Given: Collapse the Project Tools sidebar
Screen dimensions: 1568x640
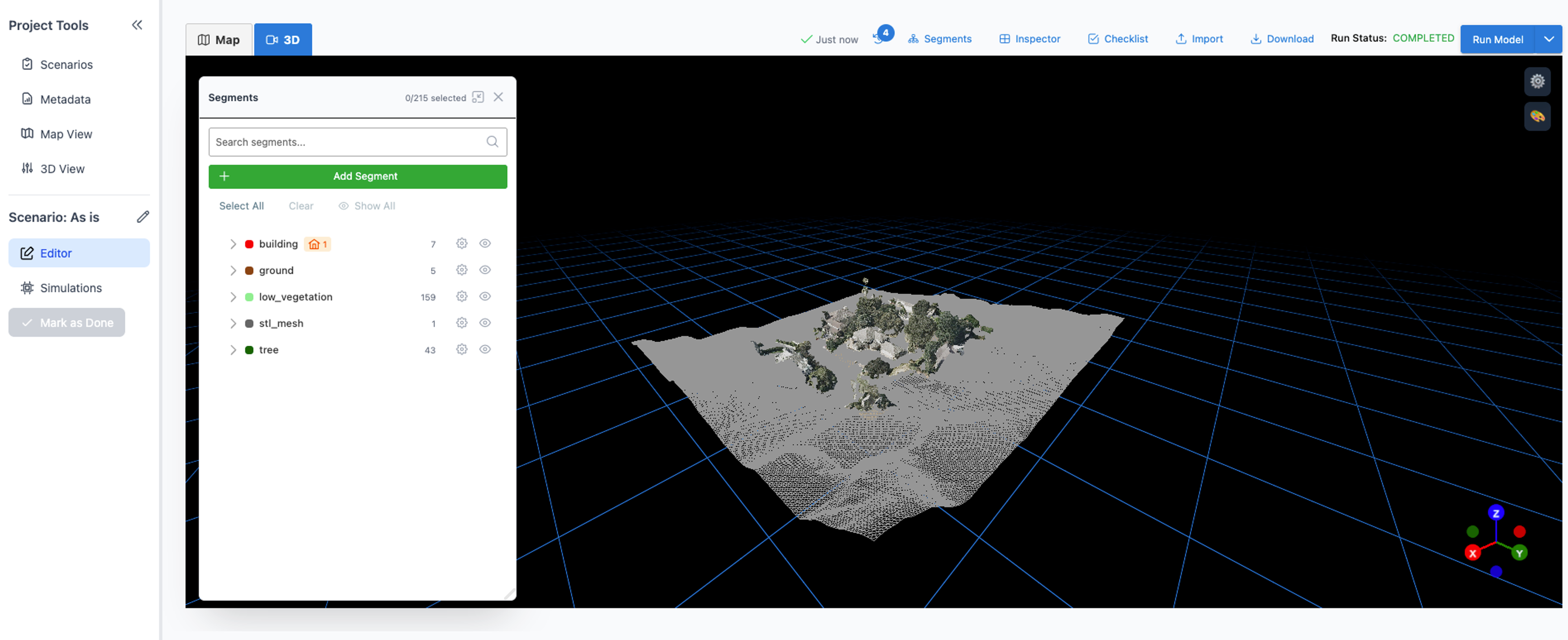Looking at the screenshot, I should [137, 25].
